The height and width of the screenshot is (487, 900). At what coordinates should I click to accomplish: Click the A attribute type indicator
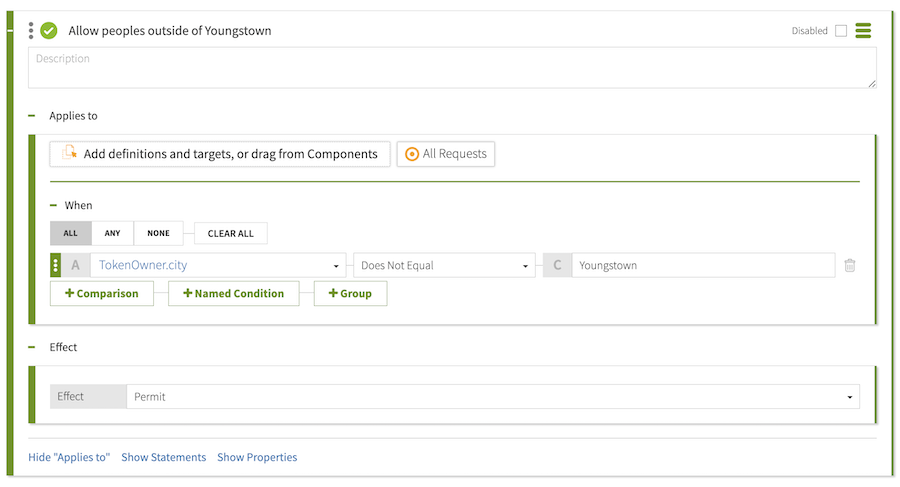pyautogui.click(x=75, y=266)
